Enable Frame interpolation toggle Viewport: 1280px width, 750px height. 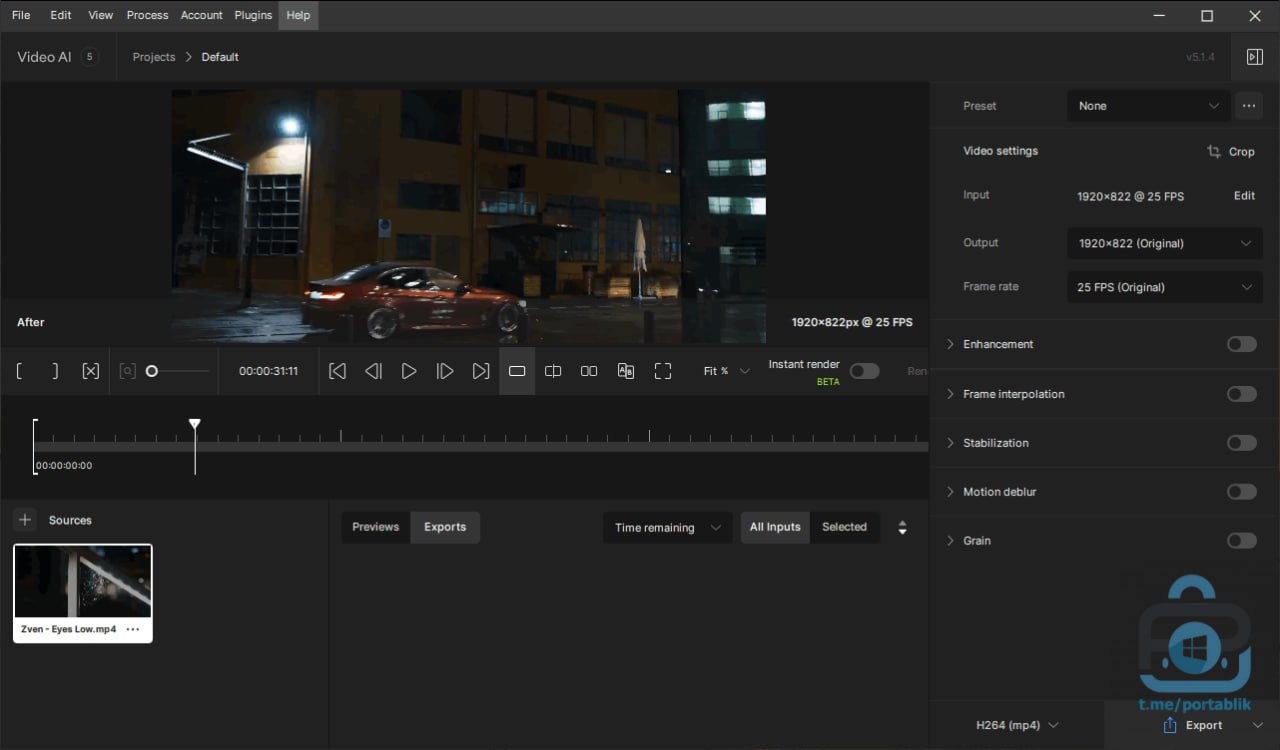[1242, 394]
